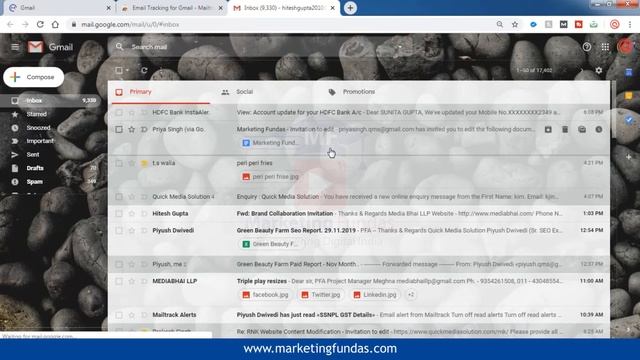Open the Gmail support help icon
Viewport: 640px width, 360px height.
click(587, 47)
